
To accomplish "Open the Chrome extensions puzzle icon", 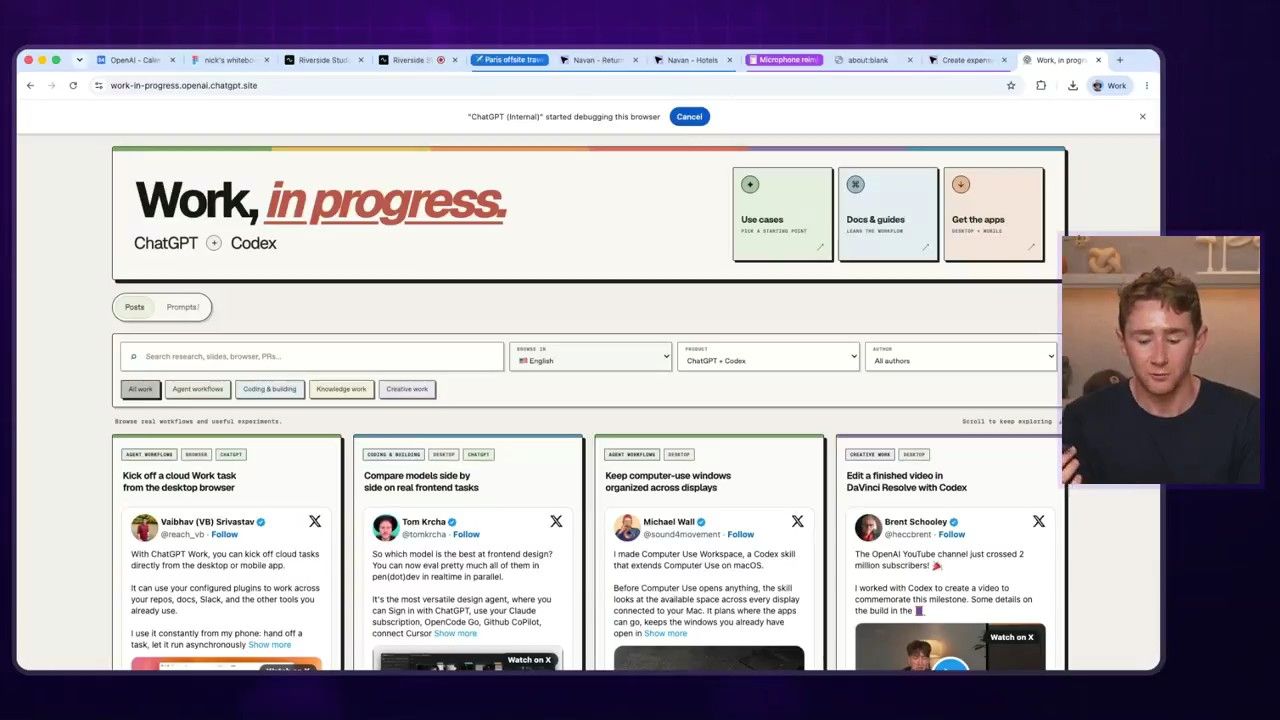I will (1041, 86).
